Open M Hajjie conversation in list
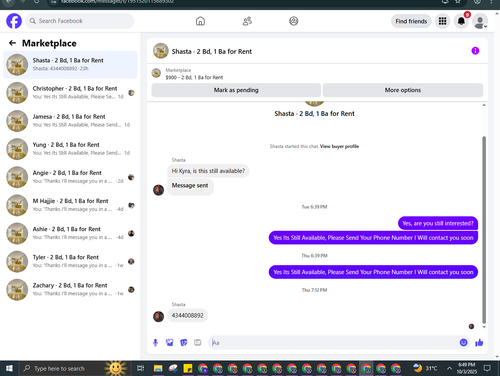500x376 pixels. tap(70, 205)
